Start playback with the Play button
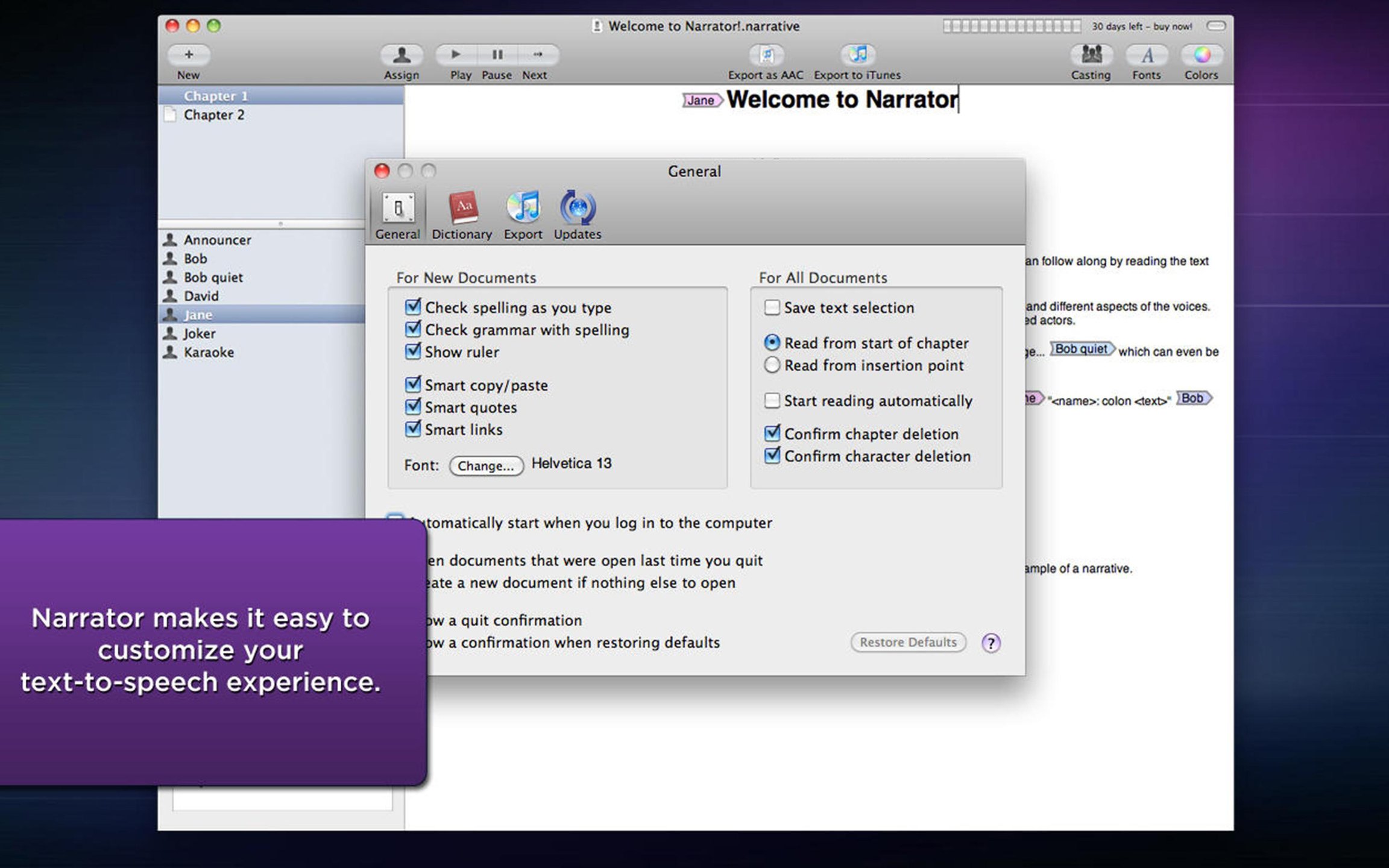Viewport: 1389px width, 868px height. coord(456,55)
